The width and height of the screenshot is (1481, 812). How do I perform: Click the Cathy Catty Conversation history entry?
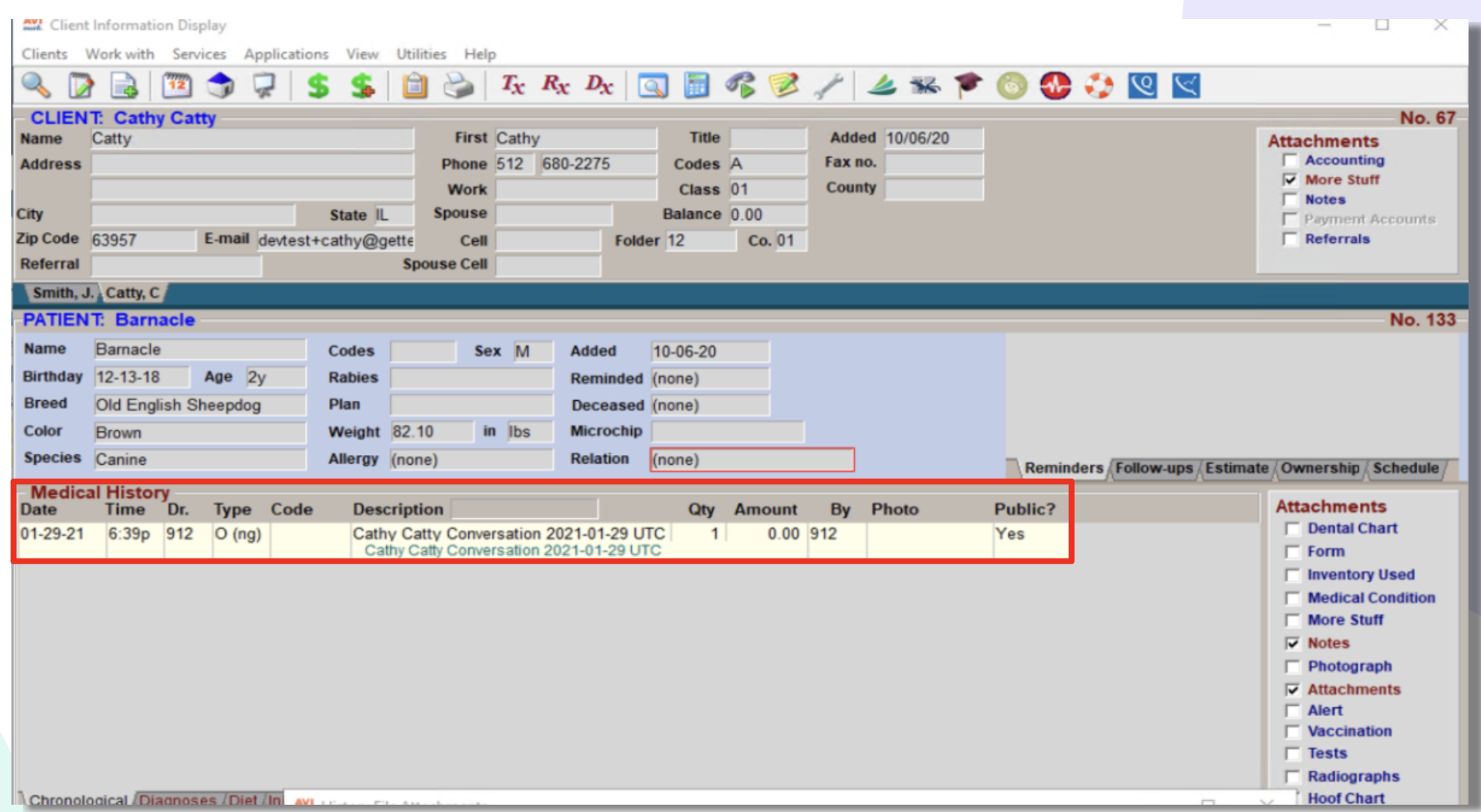[508, 534]
